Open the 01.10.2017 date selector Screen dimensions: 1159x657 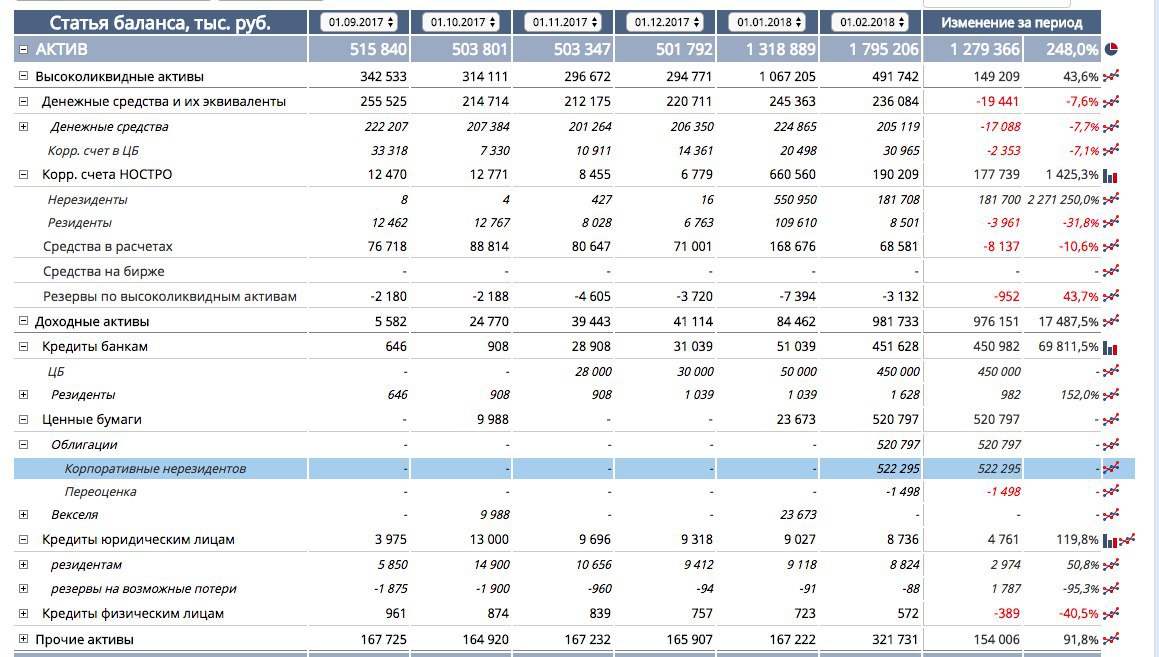461,22
